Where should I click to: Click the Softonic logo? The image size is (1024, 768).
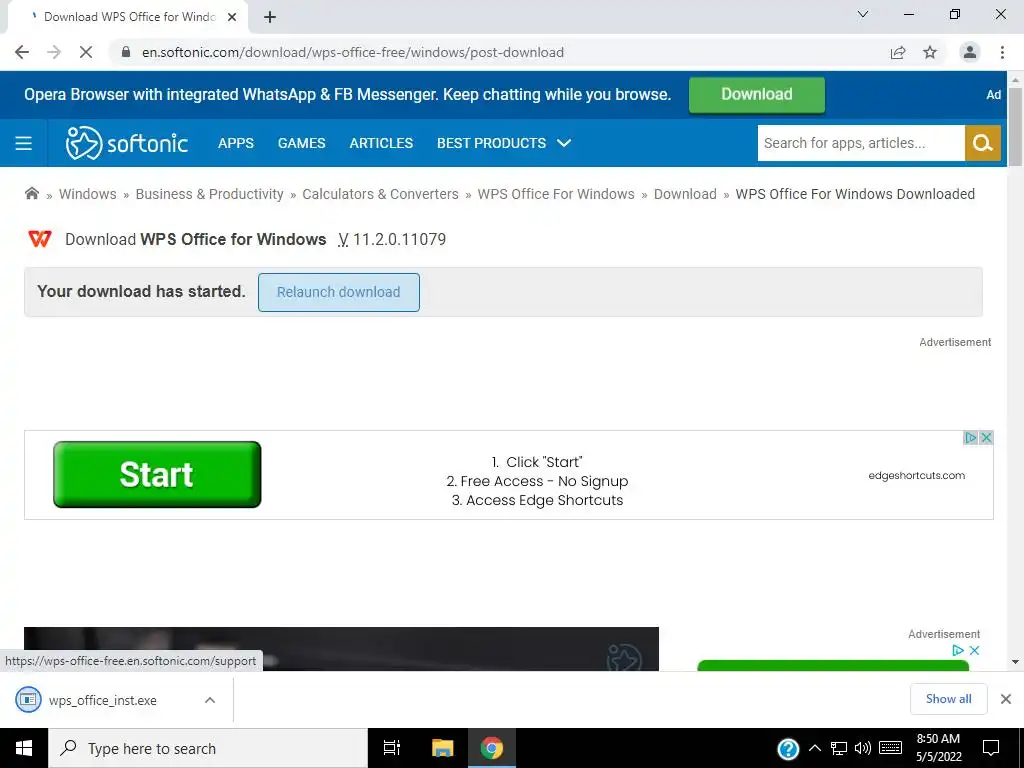coord(127,143)
